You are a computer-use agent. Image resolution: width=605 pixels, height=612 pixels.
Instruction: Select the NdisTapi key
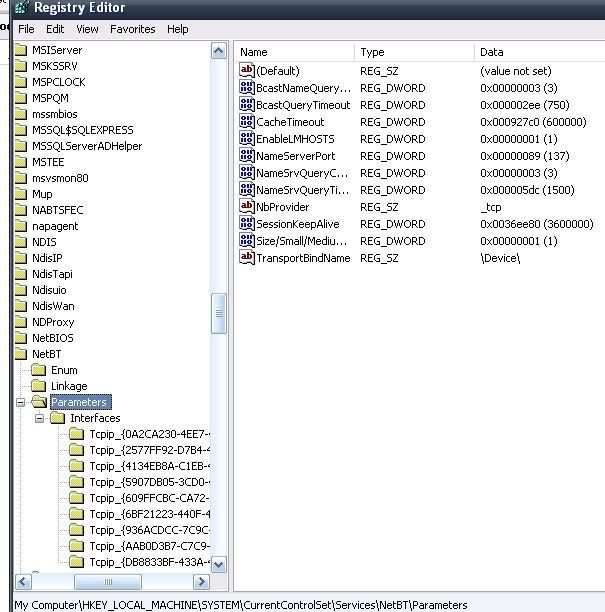[x=52, y=274]
